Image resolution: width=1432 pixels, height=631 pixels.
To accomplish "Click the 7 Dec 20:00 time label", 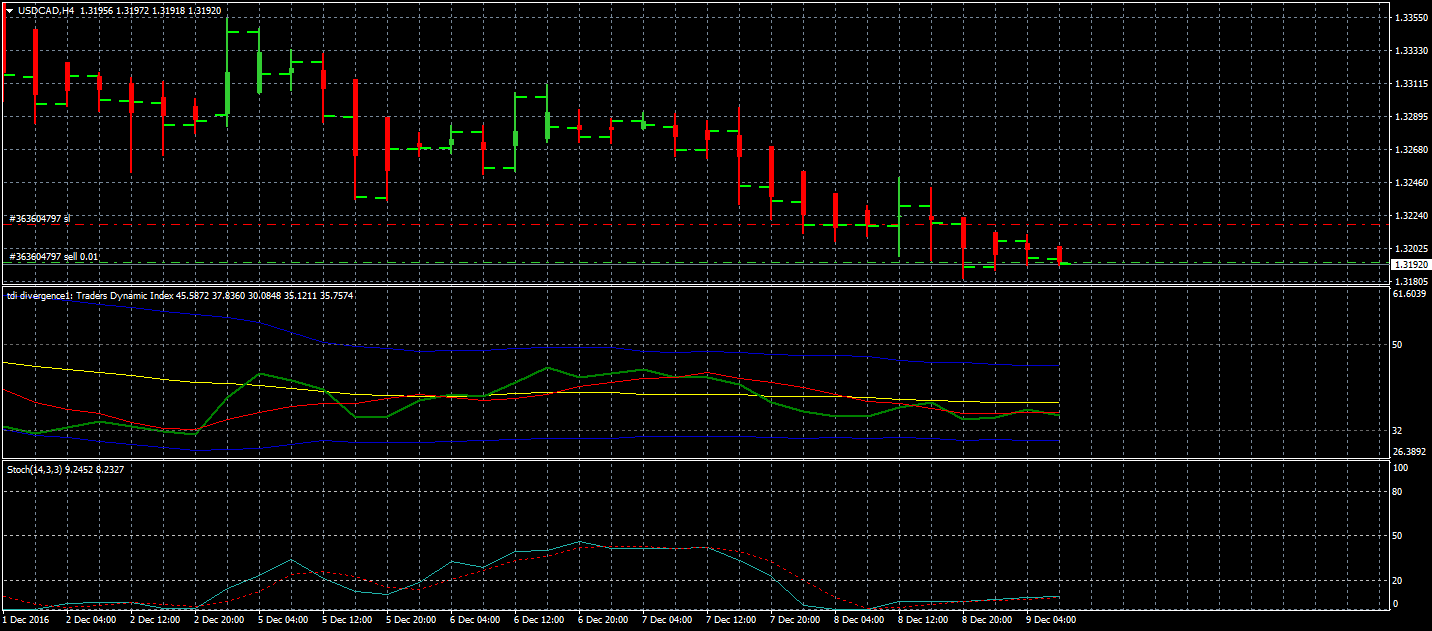I will (x=795, y=620).
